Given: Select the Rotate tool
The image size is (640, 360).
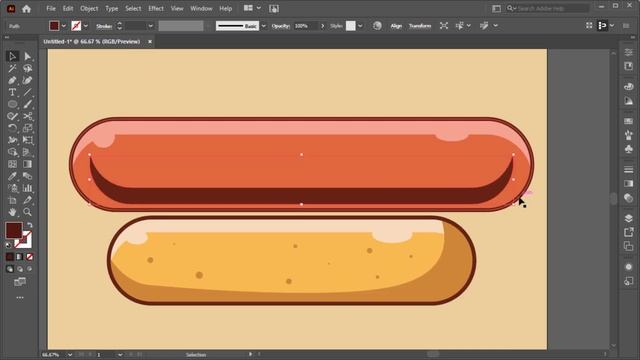Looking at the screenshot, I should click(12, 128).
